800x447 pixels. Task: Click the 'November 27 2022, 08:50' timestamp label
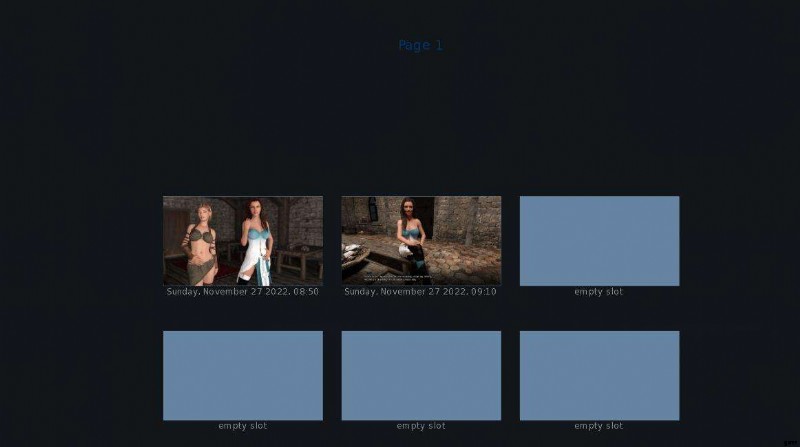tap(243, 292)
